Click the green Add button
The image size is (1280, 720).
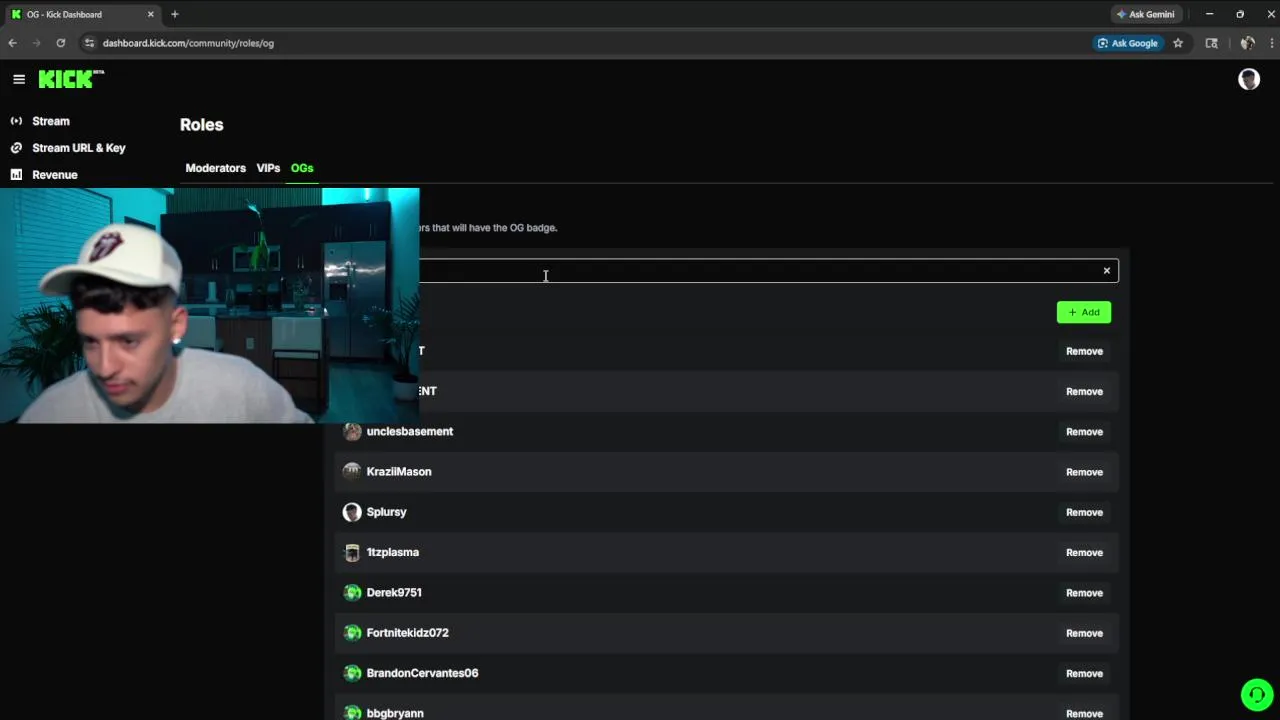coord(1084,312)
